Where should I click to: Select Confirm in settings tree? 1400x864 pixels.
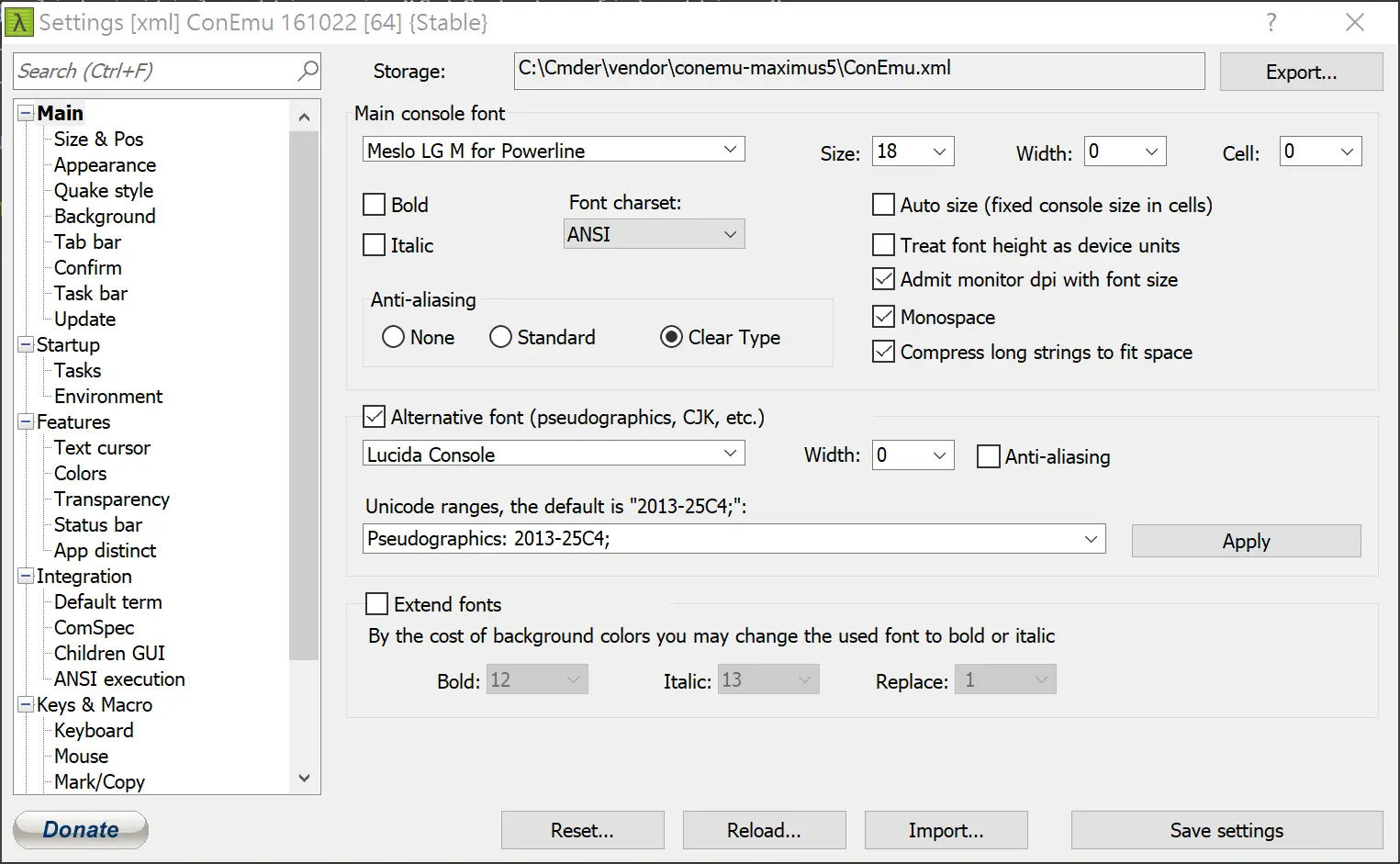pyautogui.click(x=87, y=268)
